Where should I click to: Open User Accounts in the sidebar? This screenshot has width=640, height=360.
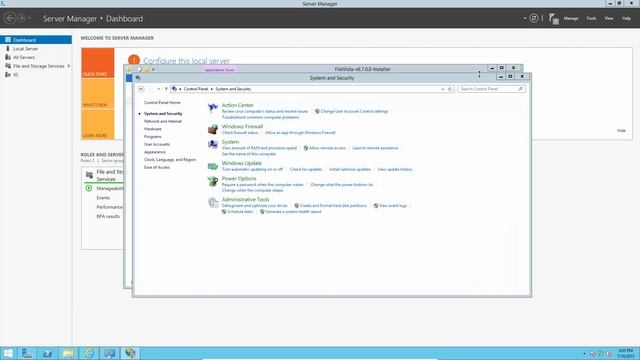pyautogui.click(x=157, y=144)
